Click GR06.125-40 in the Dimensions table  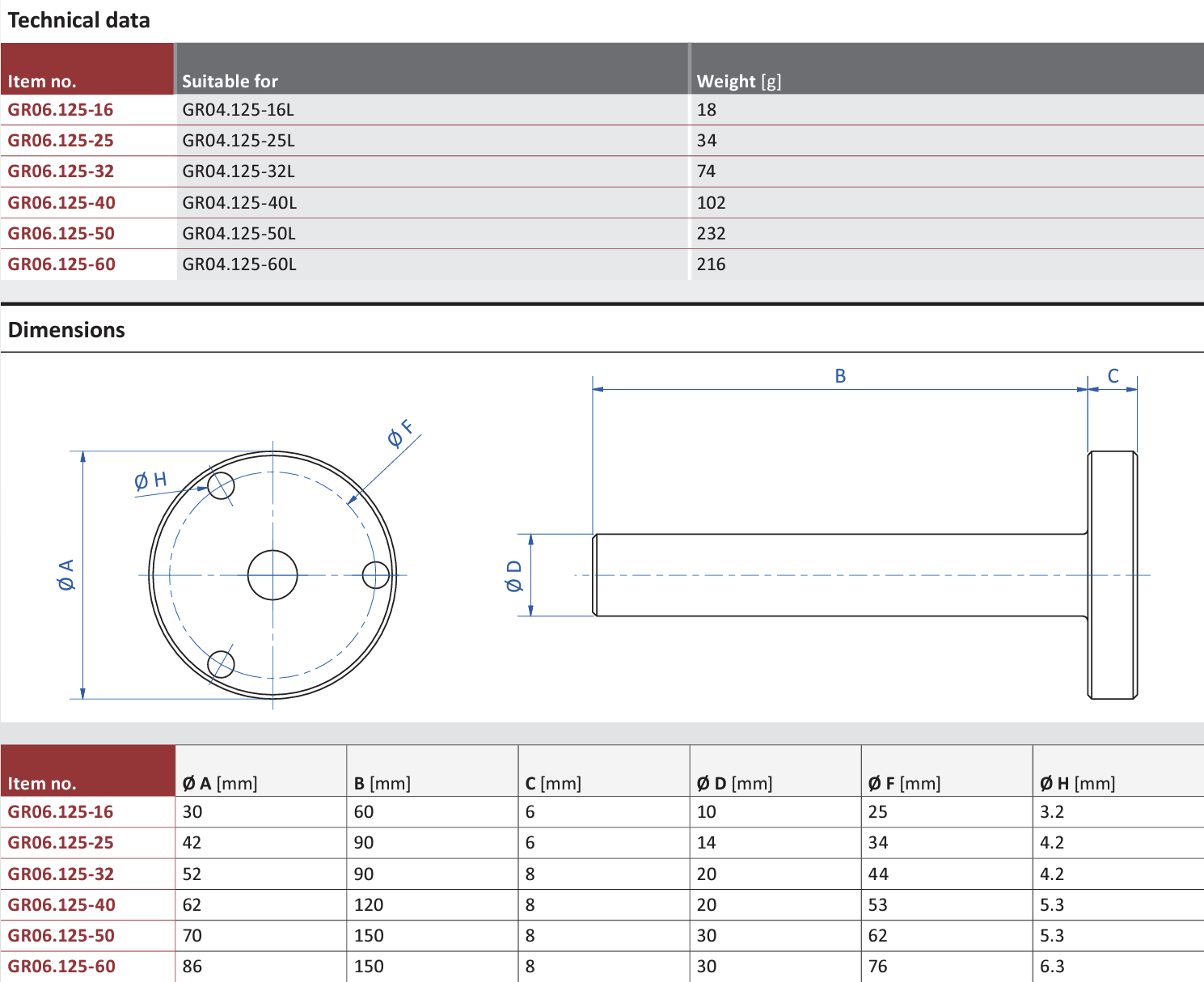click(x=61, y=905)
